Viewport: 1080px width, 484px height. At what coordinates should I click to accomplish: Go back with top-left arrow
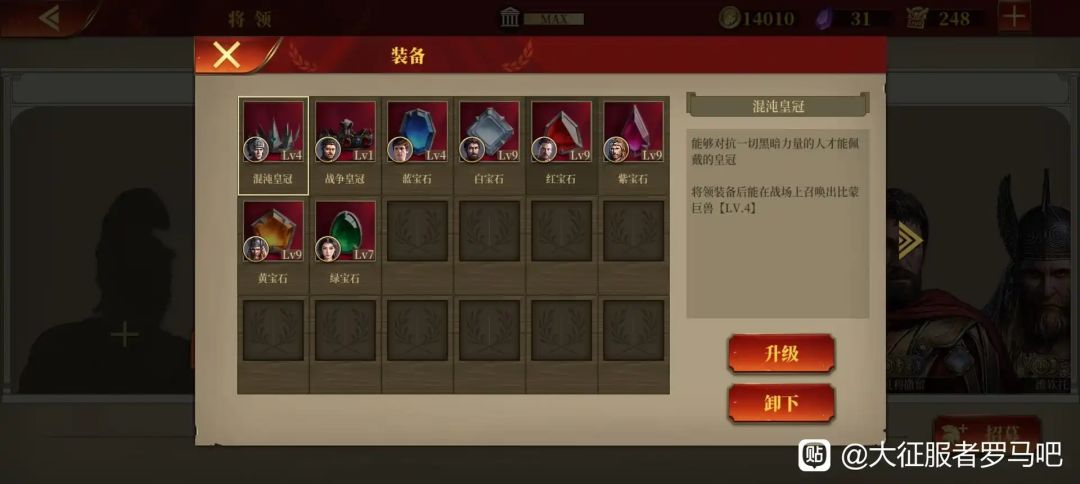[x=49, y=18]
